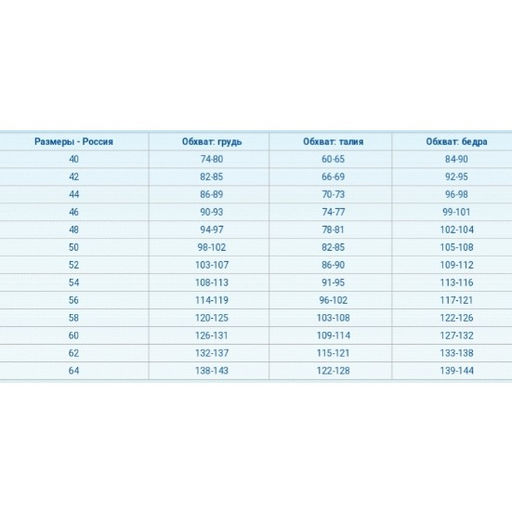Click the chest value 86-89
Screen dimensions: 512x512
pyautogui.click(x=212, y=194)
